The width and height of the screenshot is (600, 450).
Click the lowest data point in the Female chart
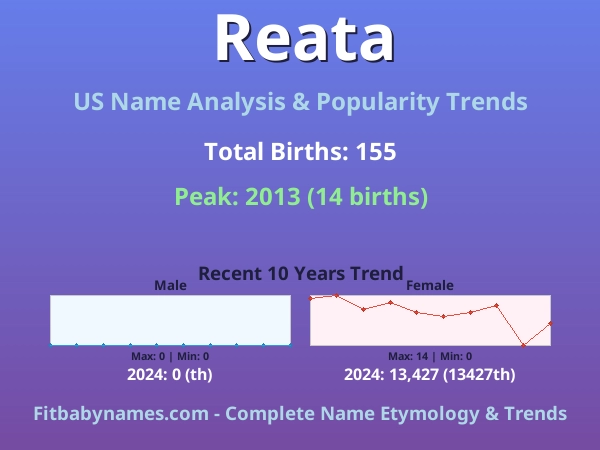[x=523, y=345]
